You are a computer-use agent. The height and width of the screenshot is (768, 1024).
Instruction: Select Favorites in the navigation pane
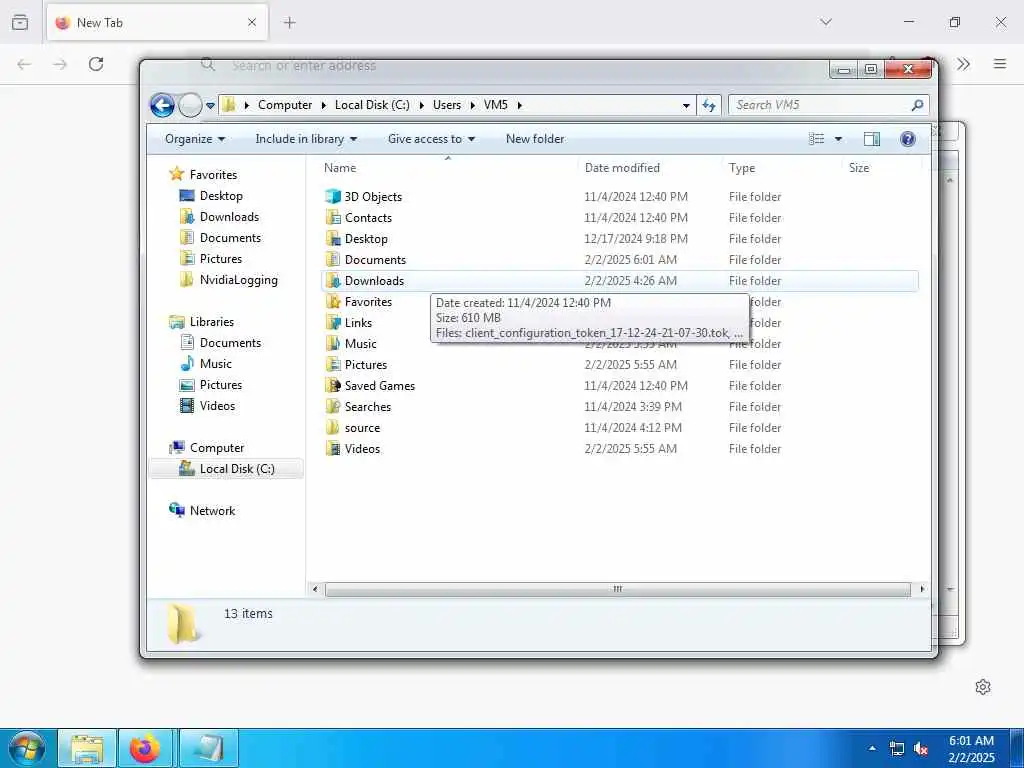[203, 174]
